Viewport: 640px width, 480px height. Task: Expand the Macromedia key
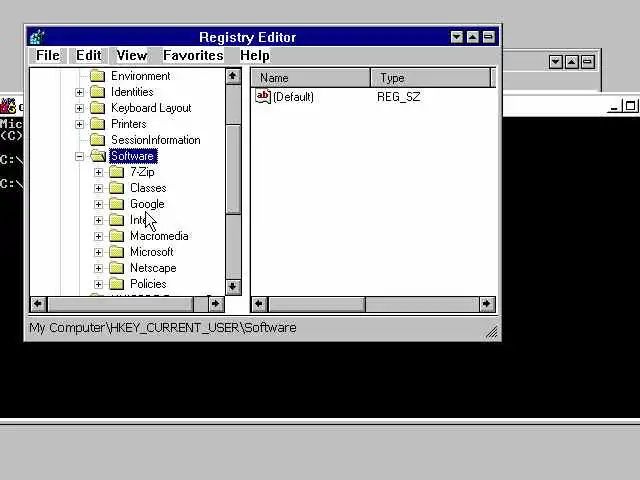point(98,236)
